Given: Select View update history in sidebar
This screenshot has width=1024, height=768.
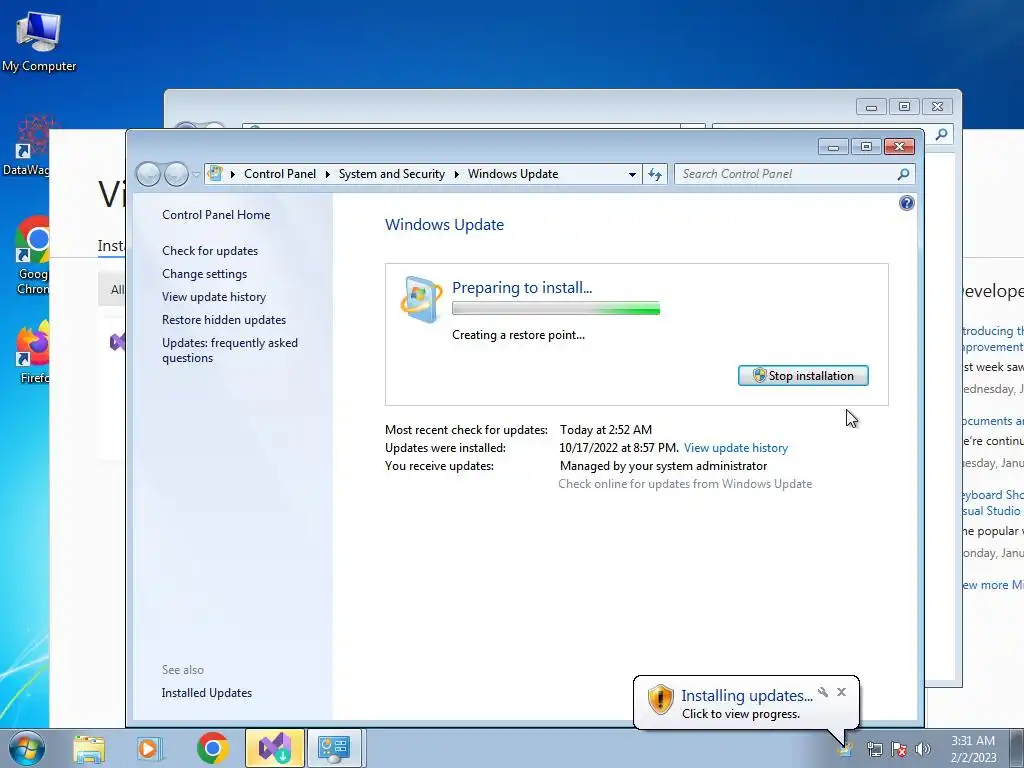Looking at the screenshot, I should pyautogui.click(x=214, y=296).
